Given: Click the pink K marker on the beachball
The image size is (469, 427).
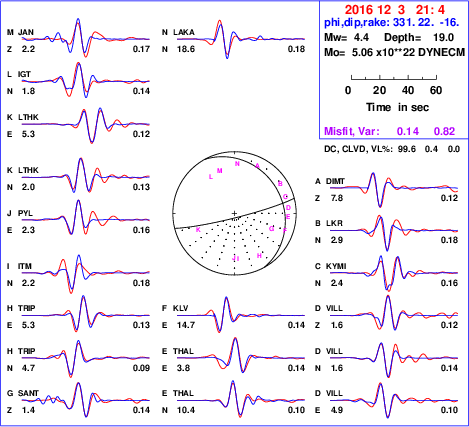Looking at the screenshot, I should click(x=198, y=229).
